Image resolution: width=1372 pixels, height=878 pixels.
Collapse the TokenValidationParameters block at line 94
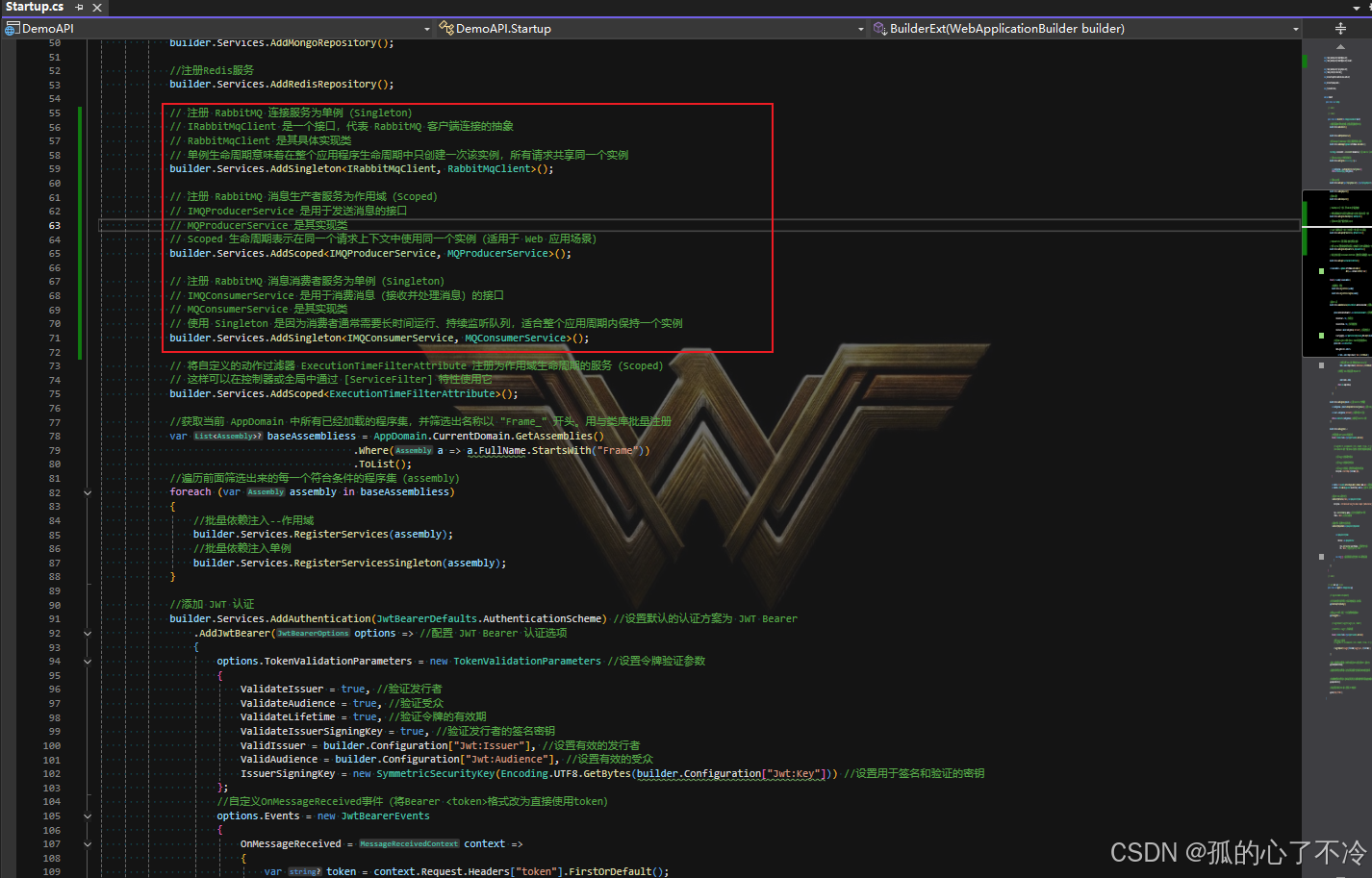pos(88,662)
